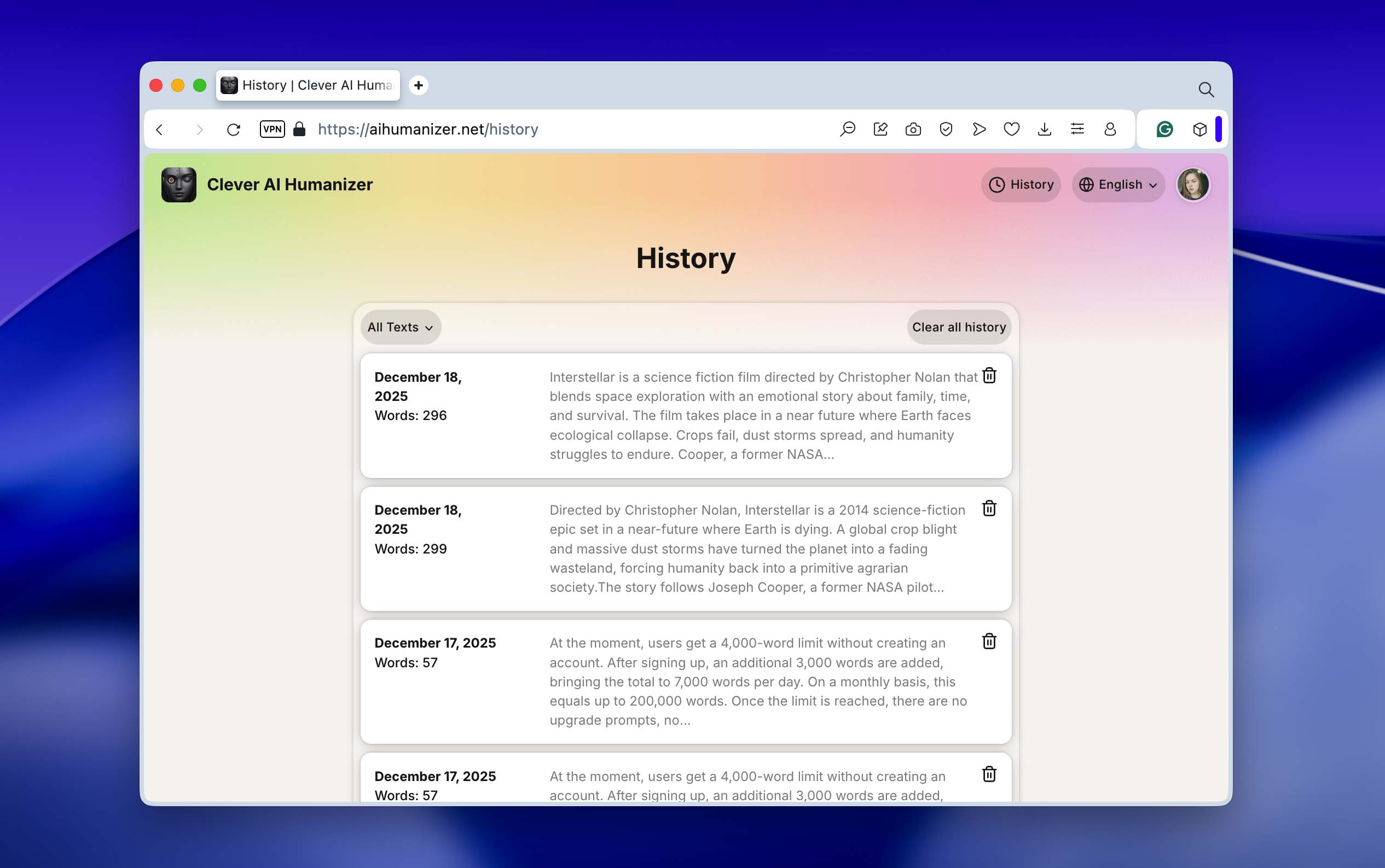Screen dimensions: 1385x868
Task: Click the shield privacy protection icon
Action: point(946,129)
